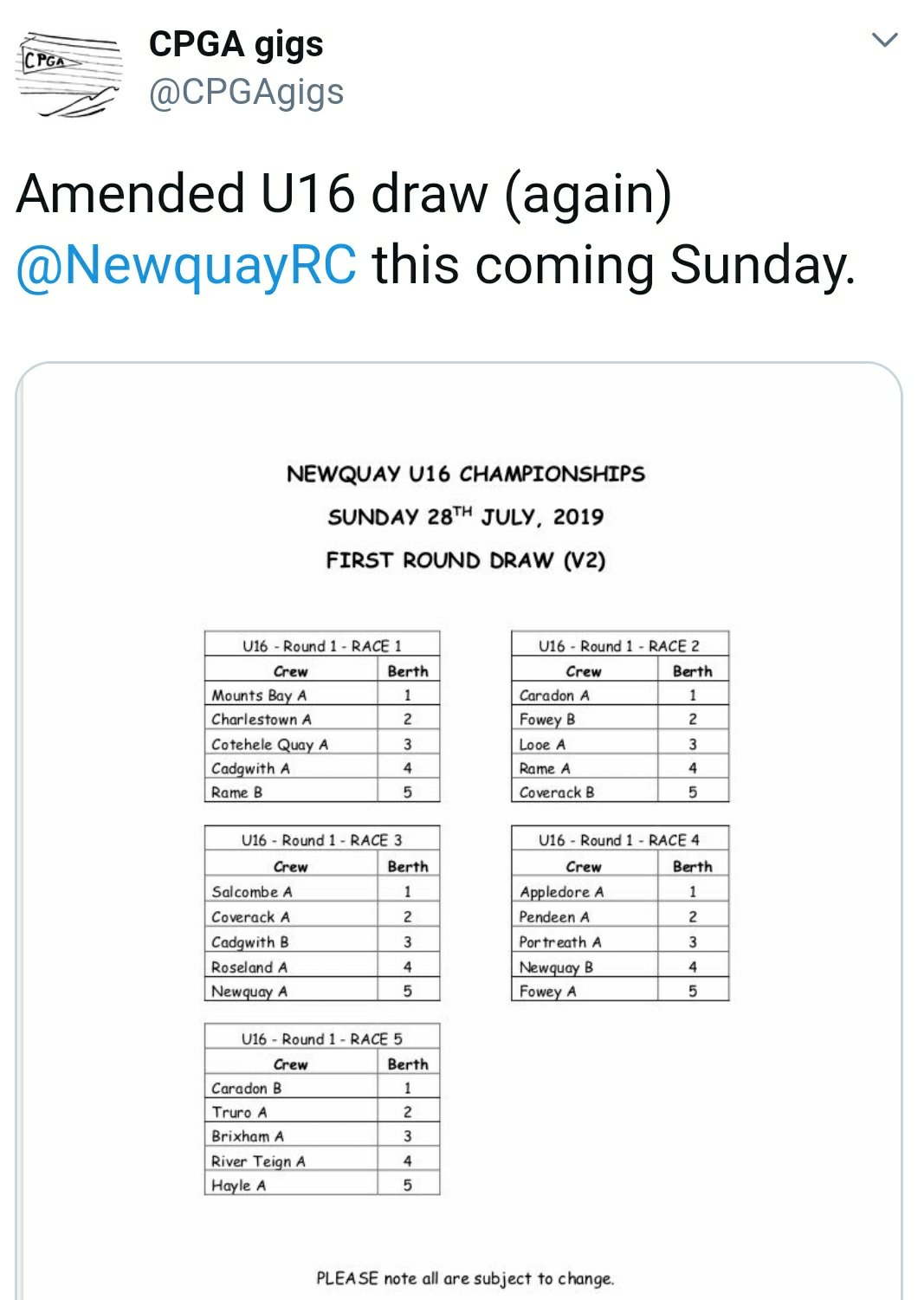Select the Caradon A crew row

[620, 695]
